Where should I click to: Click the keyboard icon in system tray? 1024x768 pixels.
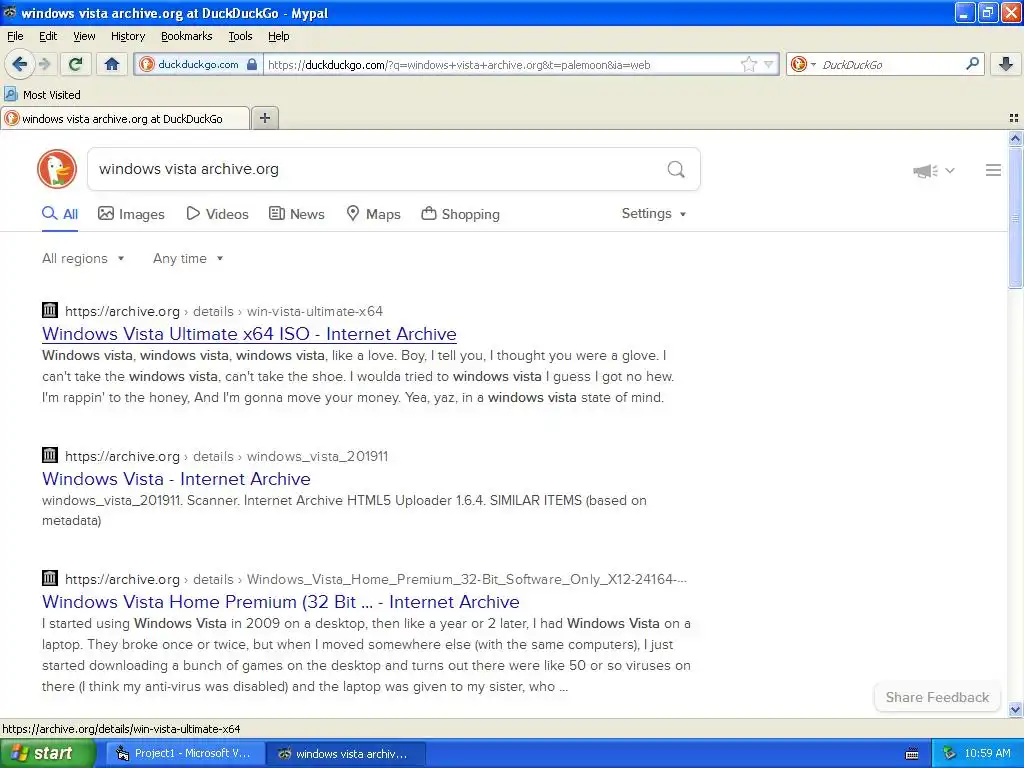coord(912,754)
